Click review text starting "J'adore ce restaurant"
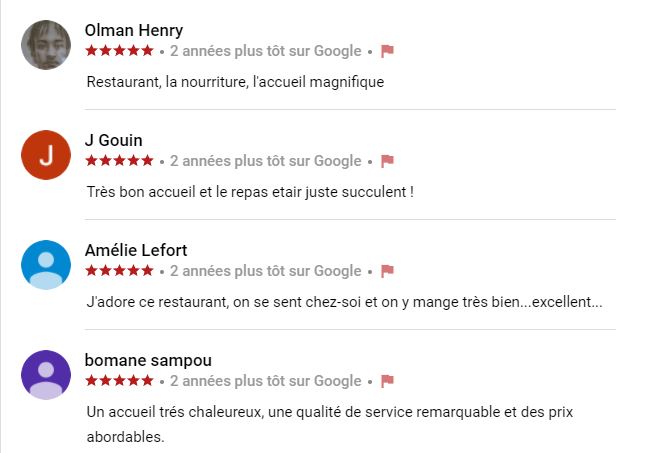 tap(343, 302)
